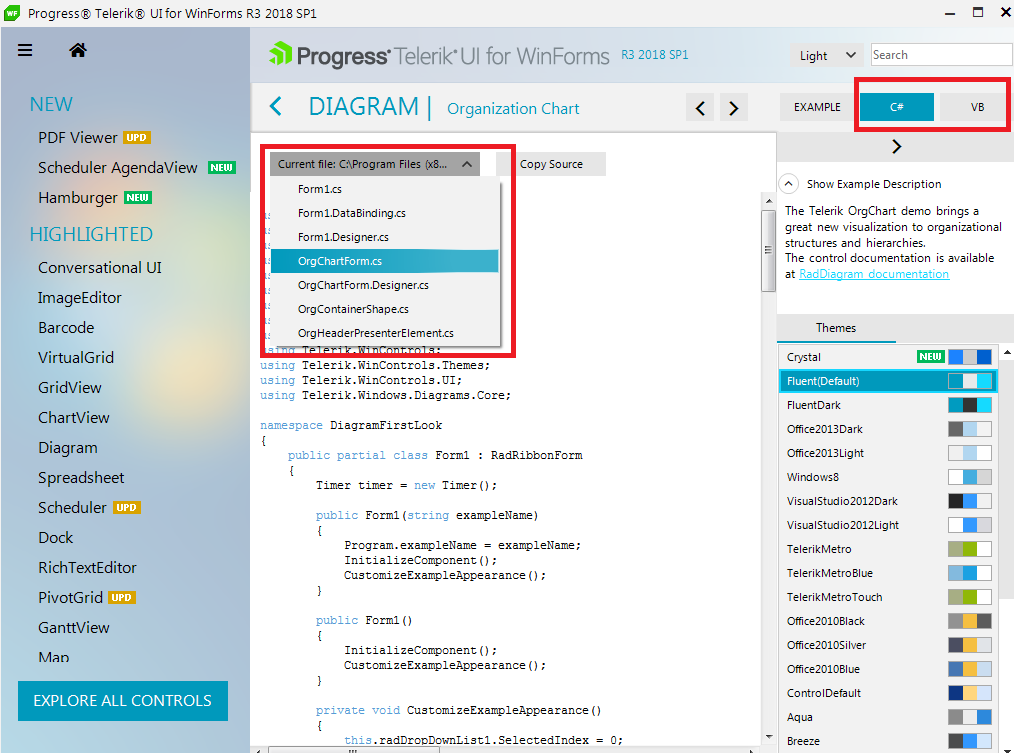The height and width of the screenshot is (753, 1014).
Task: Open Scheduler in Highlighted list
Action: pos(72,508)
